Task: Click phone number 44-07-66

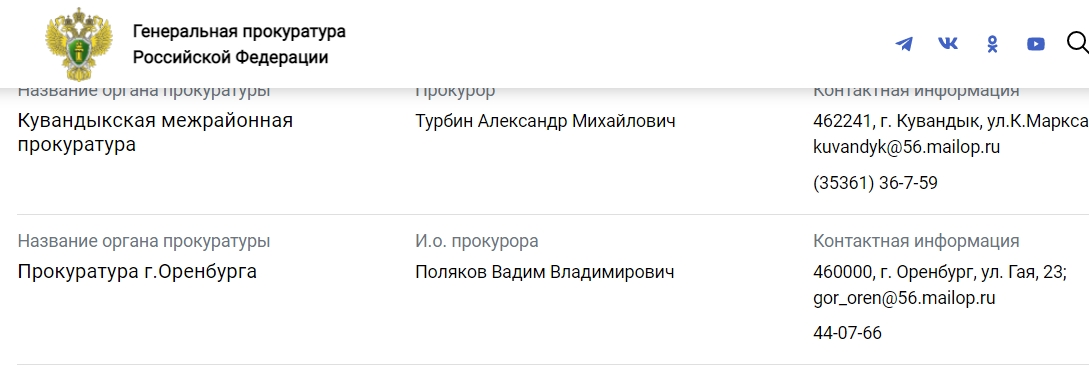Action: click(x=847, y=333)
